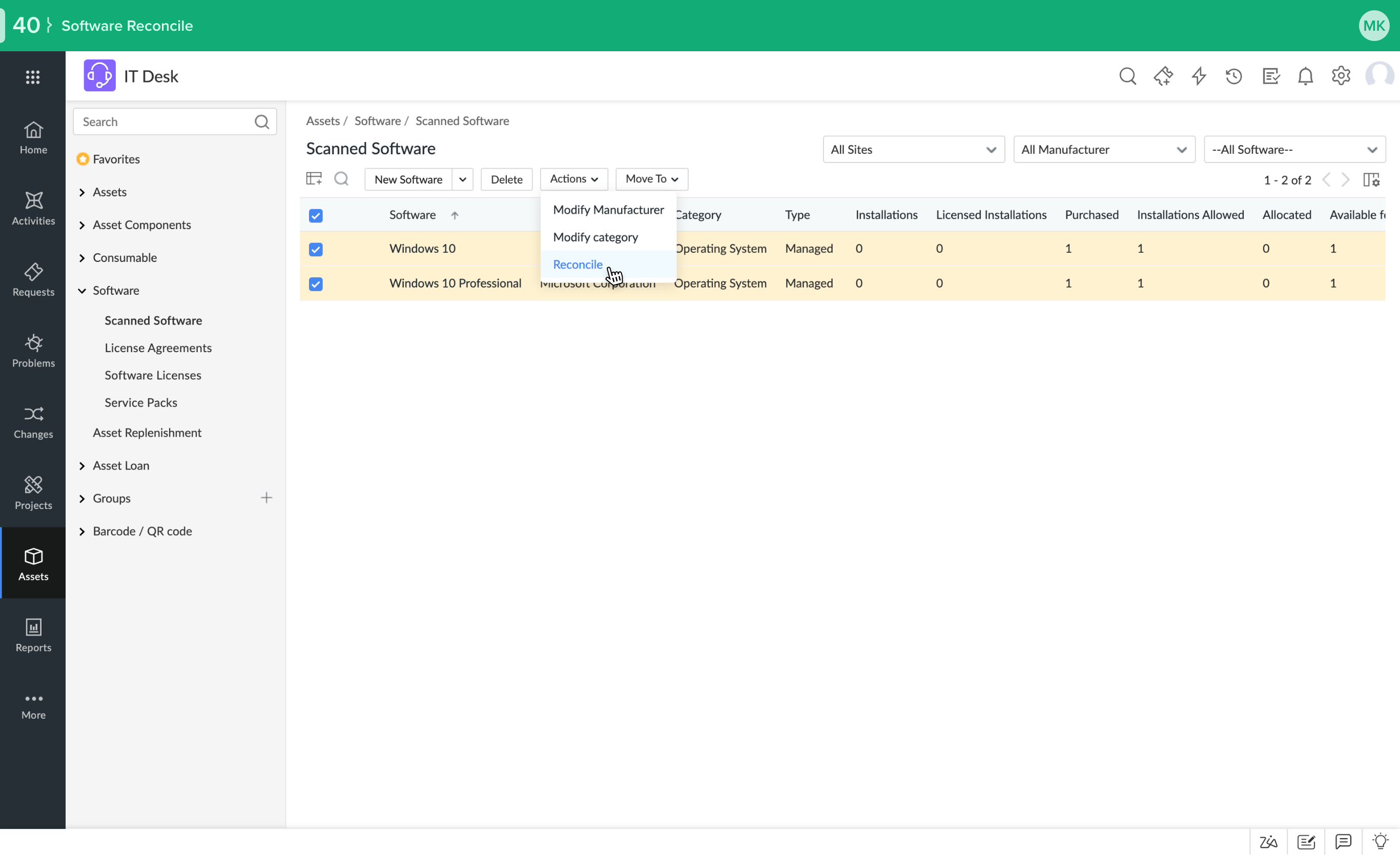Expand the Assets tree node
Viewport: 1400px width, 855px height.
[x=82, y=192]
